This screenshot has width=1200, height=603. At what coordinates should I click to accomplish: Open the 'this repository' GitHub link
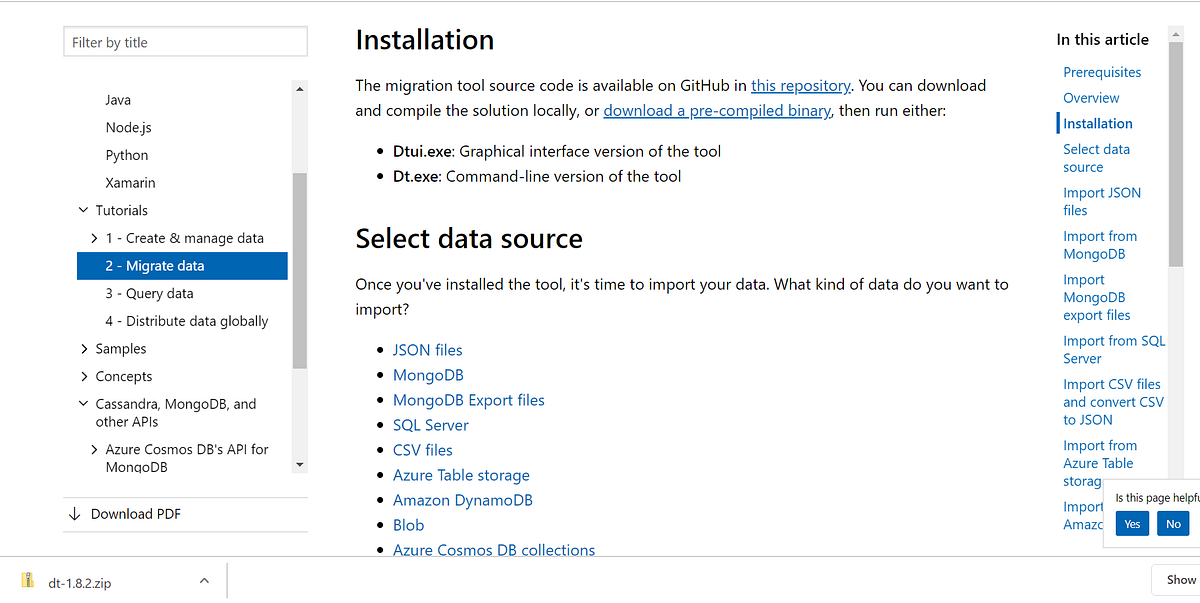(x=801, y=86)
